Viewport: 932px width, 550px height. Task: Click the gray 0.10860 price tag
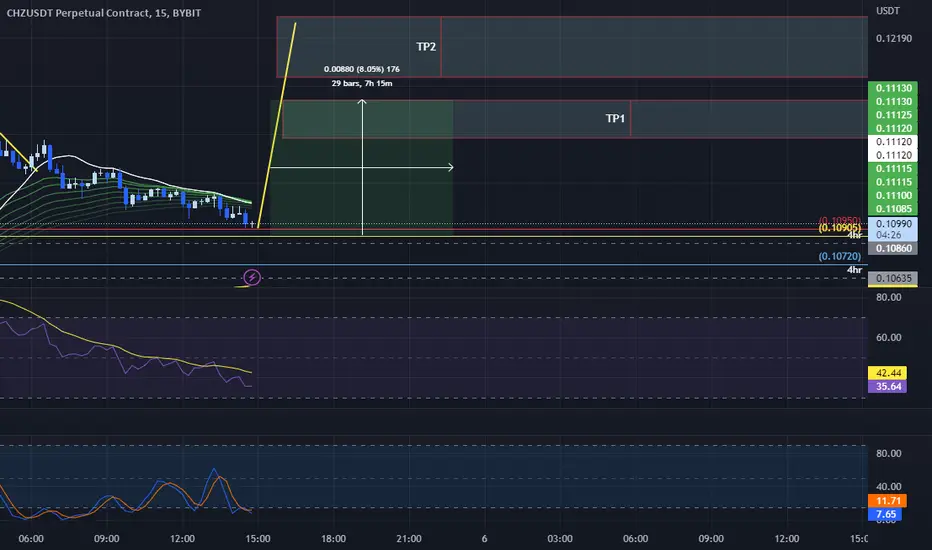pyautogui.click(x=892, y=249)
